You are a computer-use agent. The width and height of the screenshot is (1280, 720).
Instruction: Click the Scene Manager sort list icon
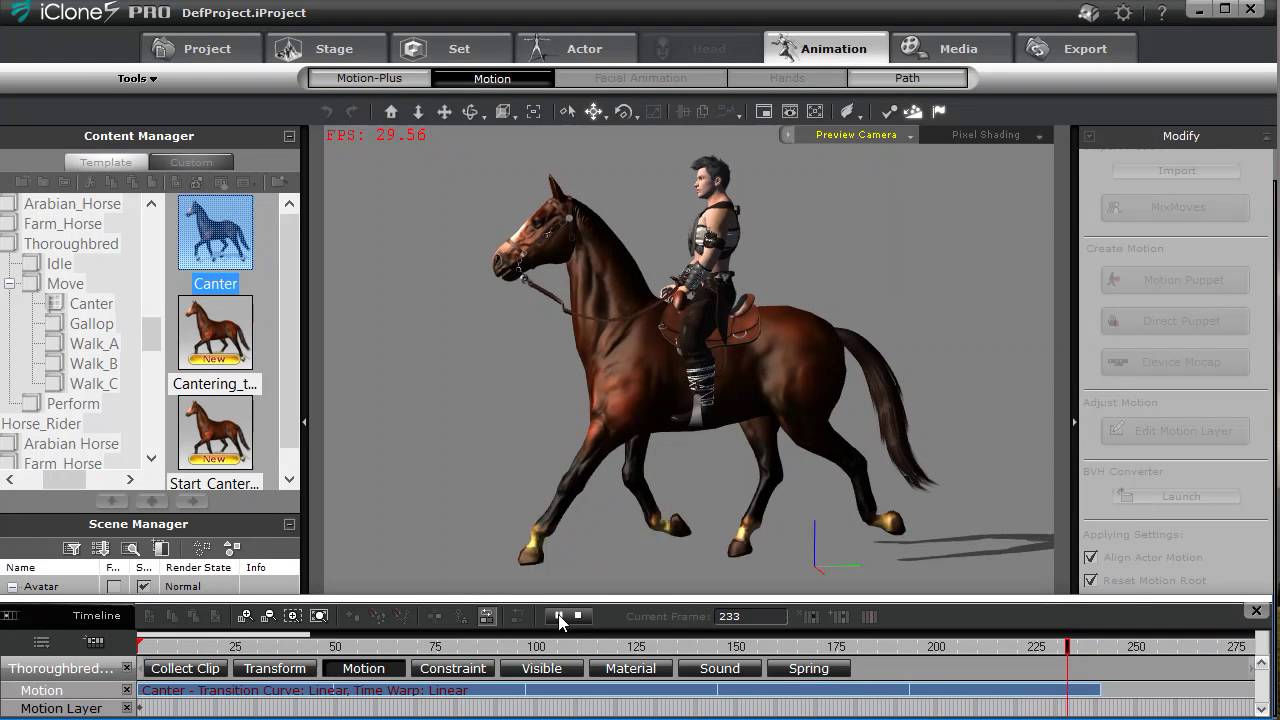coord(101,548)
